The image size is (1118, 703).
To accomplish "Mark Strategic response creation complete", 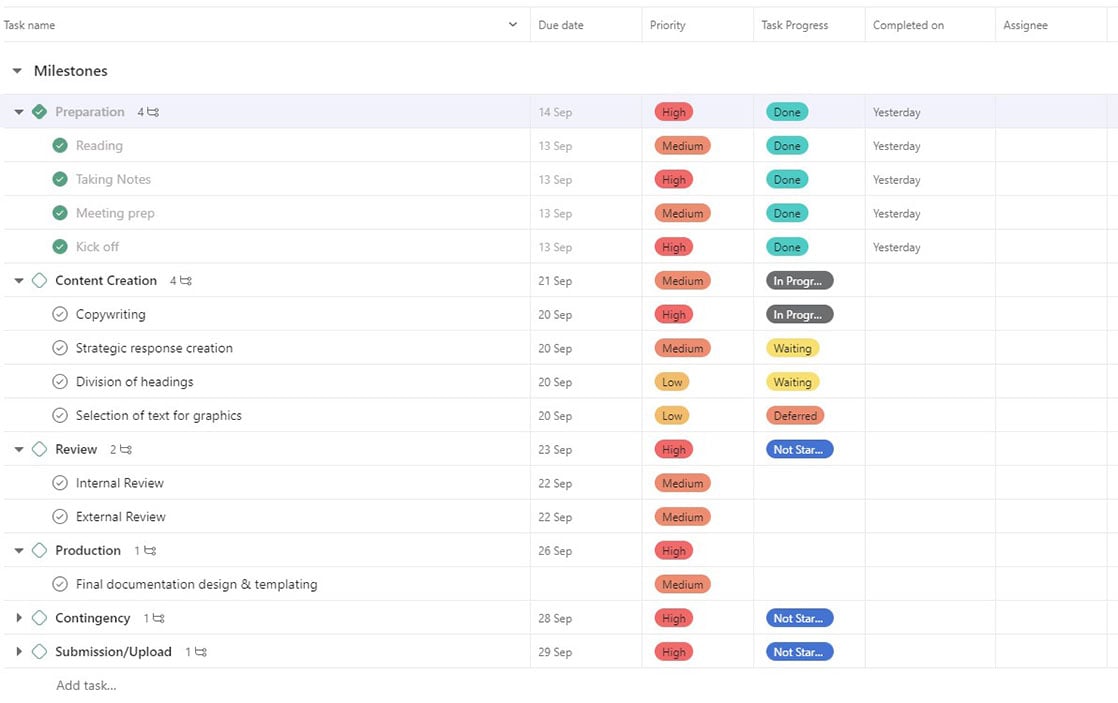I will [x=60, y=348].
